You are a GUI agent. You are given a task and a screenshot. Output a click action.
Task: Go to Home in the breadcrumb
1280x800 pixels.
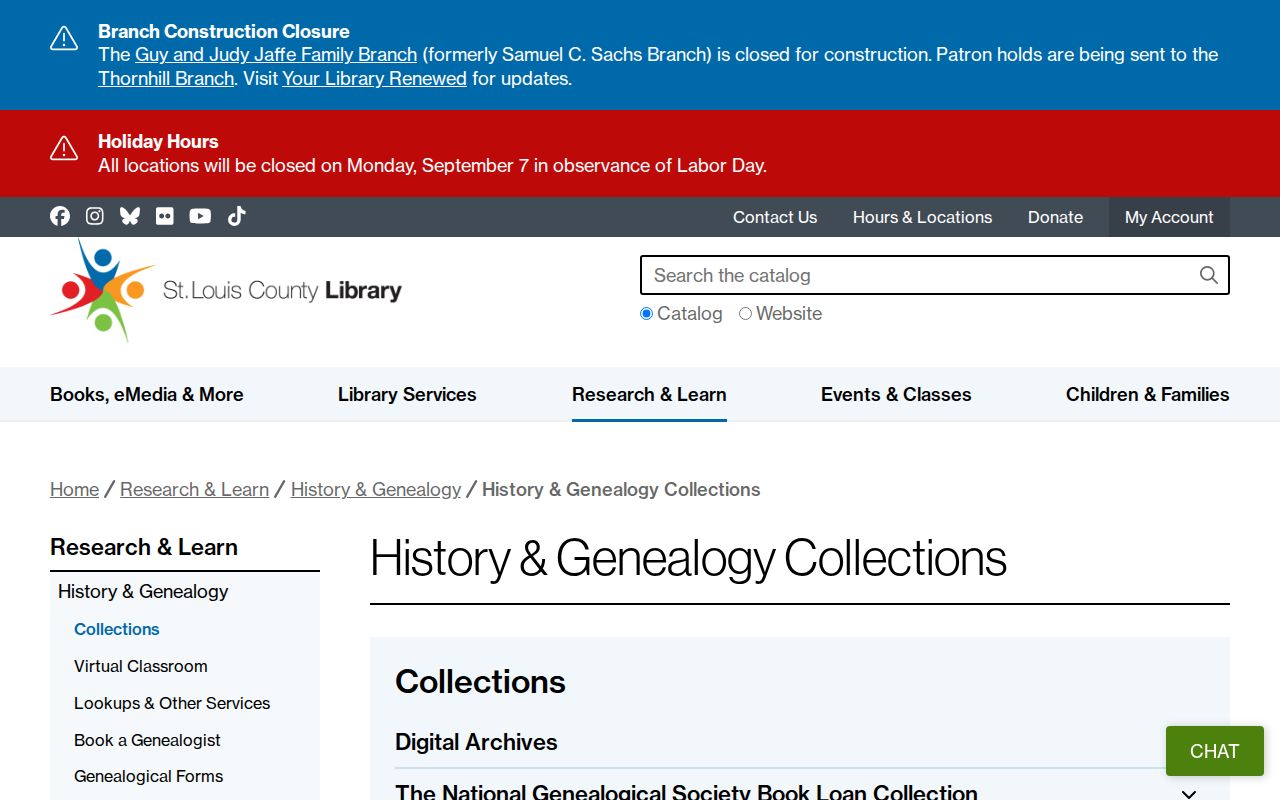point(75,489)
